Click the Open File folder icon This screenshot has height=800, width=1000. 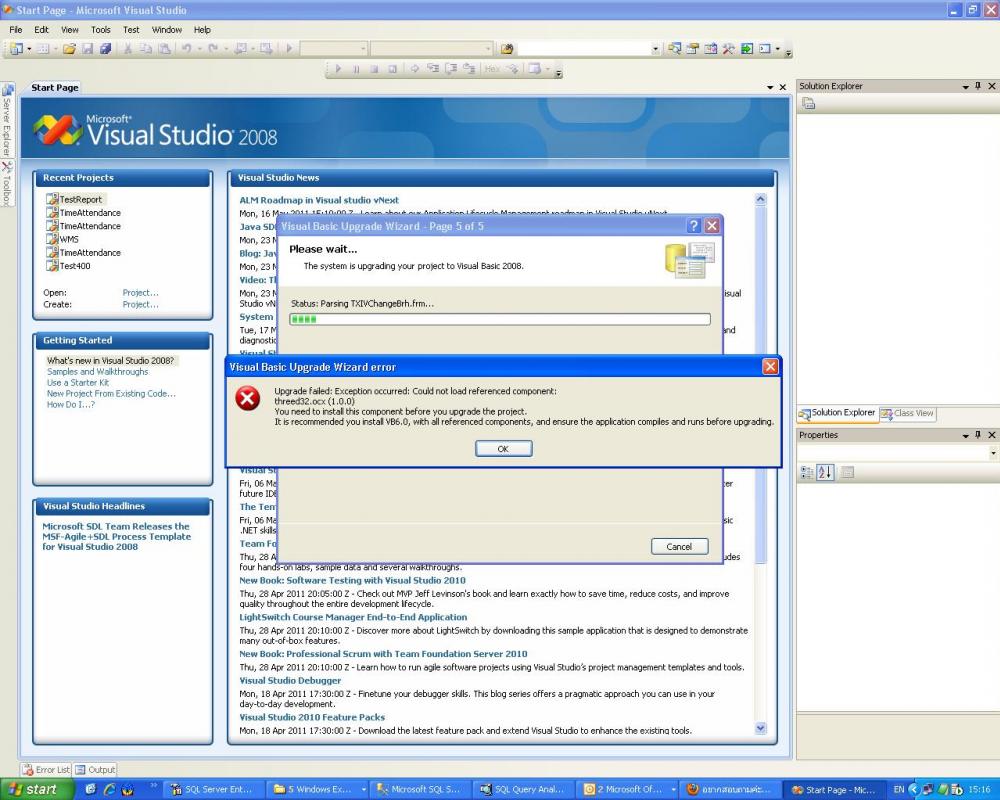coord(69,48)
